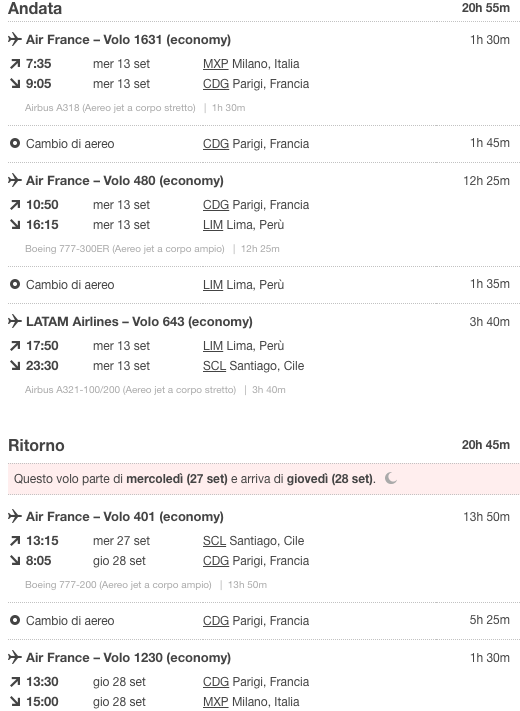
Task: Select the LATAM Airlines Volo 643 header
Action: [x=139, y=321]
